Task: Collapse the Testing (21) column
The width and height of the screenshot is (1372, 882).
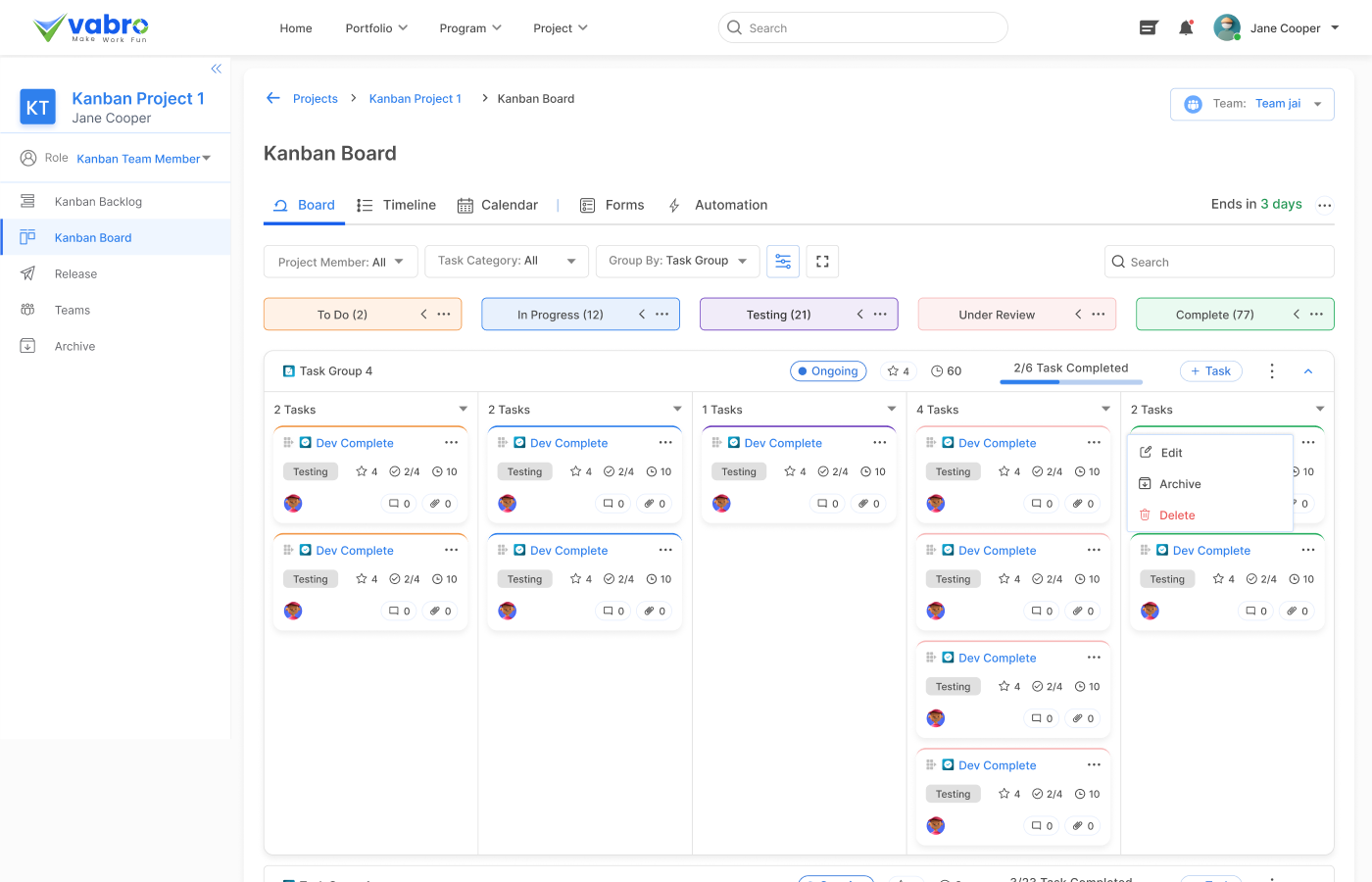Action: coord(859,315)
